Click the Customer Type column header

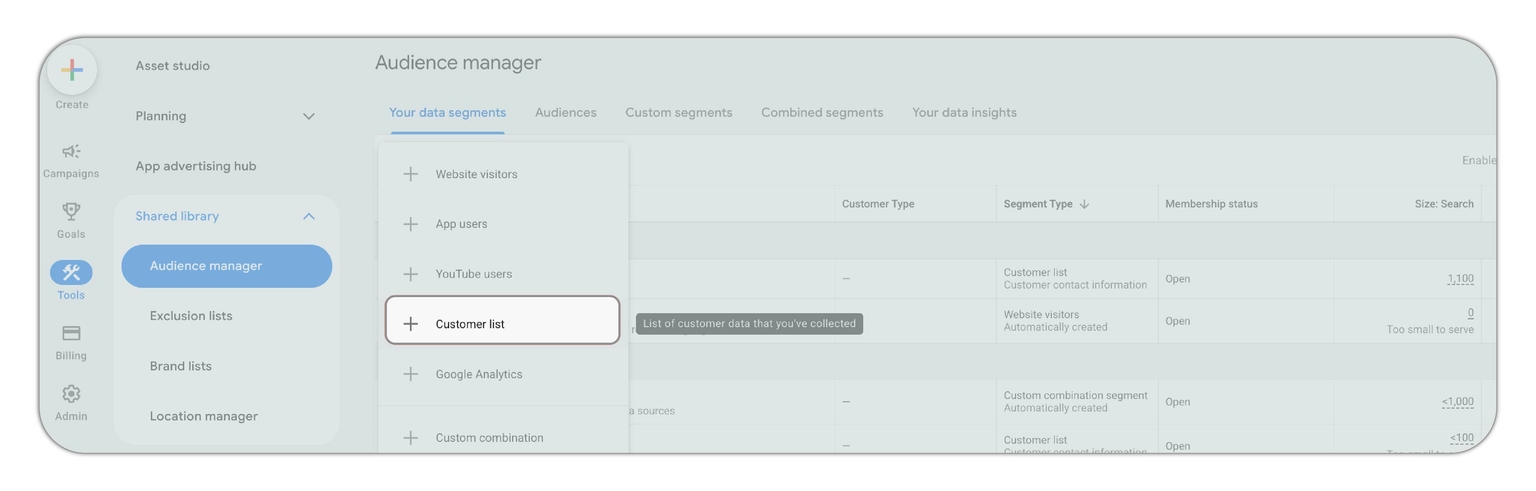(x=878, y=204)
